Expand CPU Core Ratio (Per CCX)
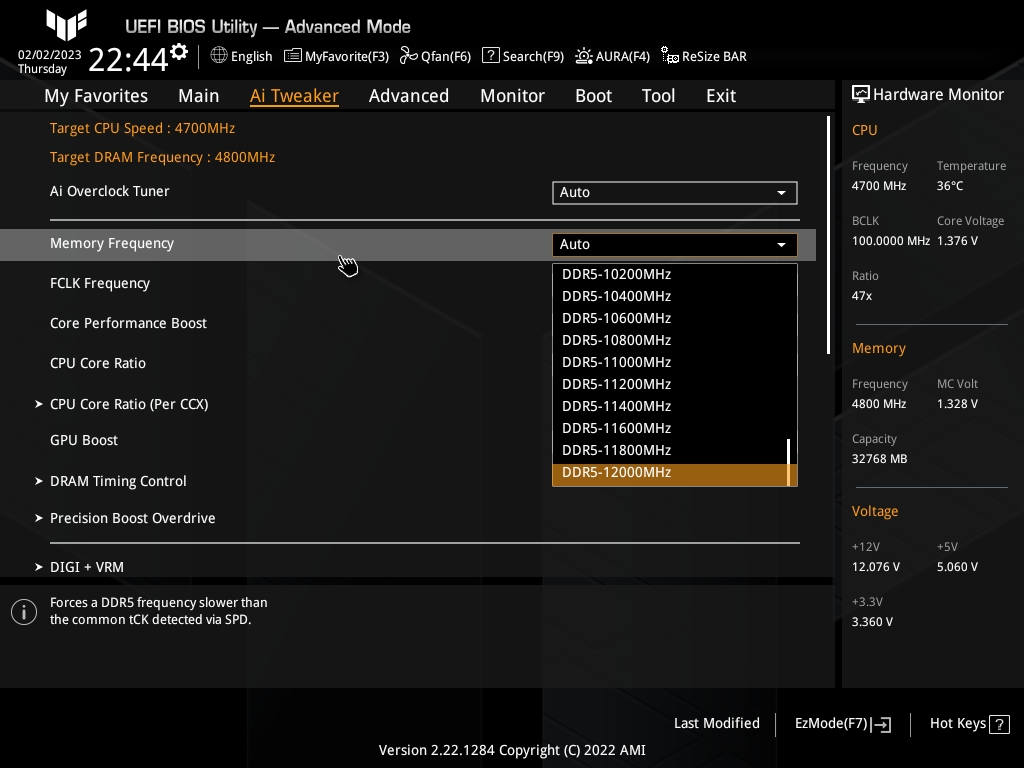Image resolution: width=1024 pixels, height=768 pixels. [129, 404]
